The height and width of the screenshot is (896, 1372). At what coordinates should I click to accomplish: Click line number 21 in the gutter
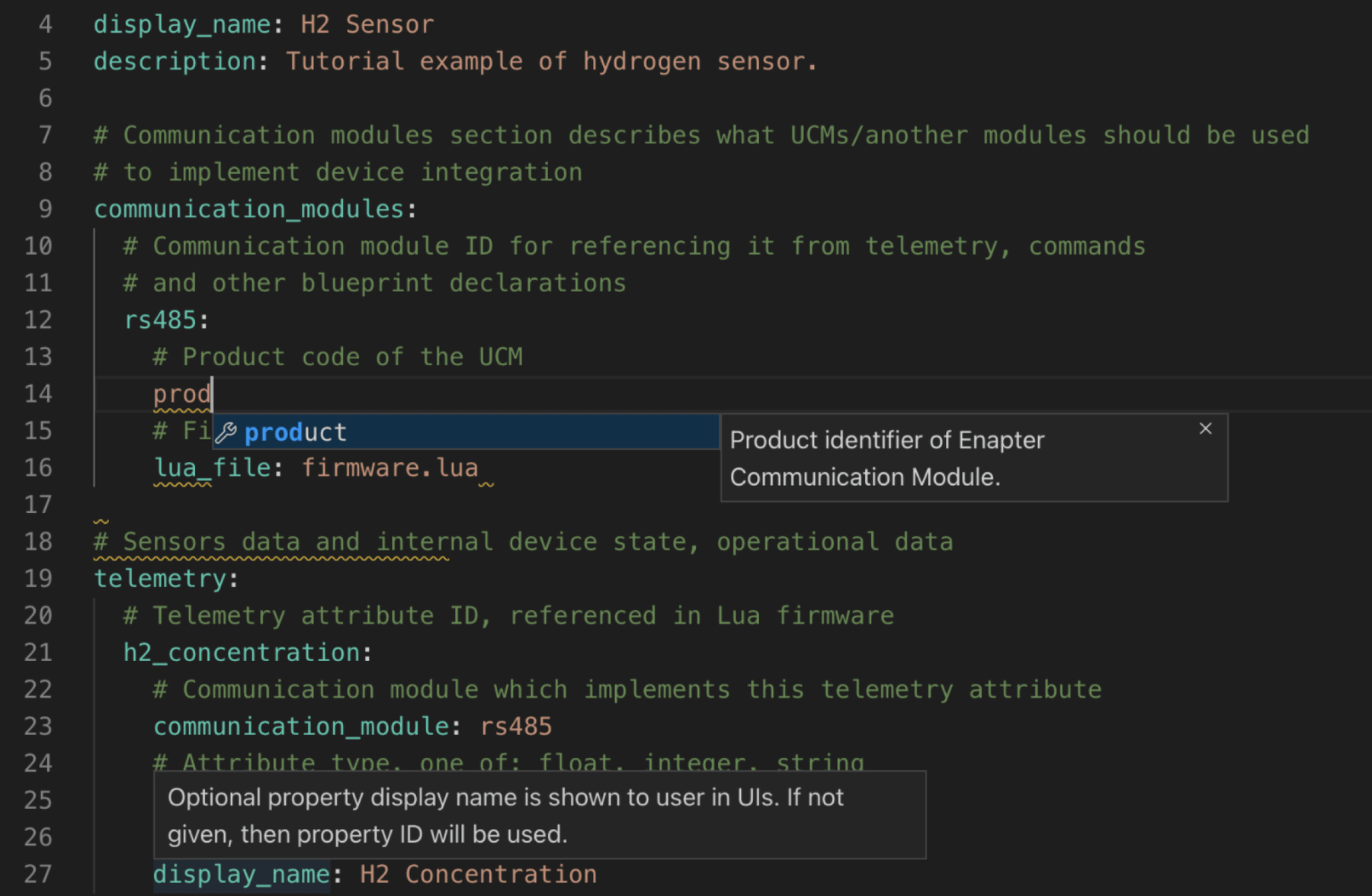tap(38, 652)
